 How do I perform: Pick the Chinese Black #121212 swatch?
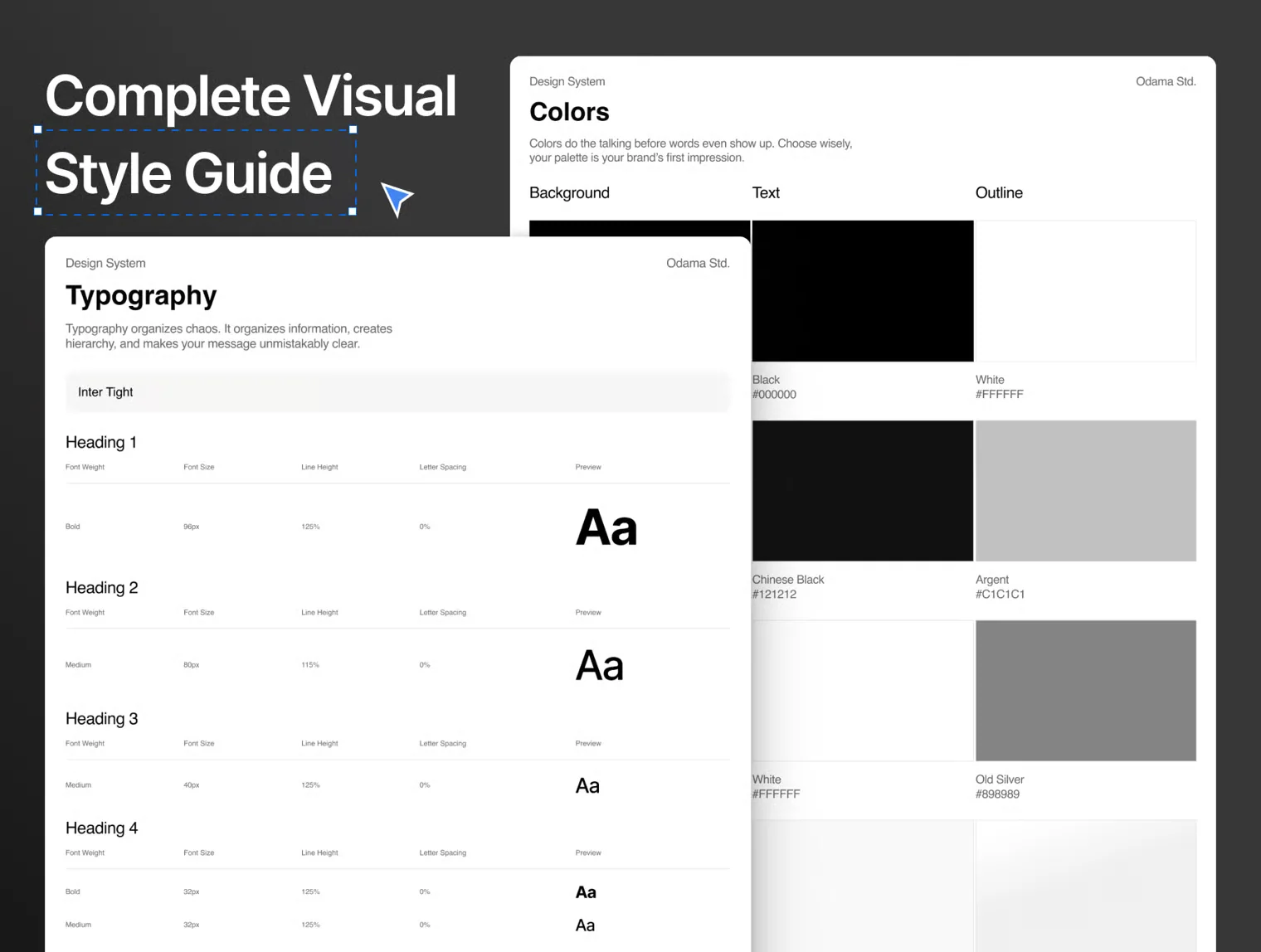[863, 491]
